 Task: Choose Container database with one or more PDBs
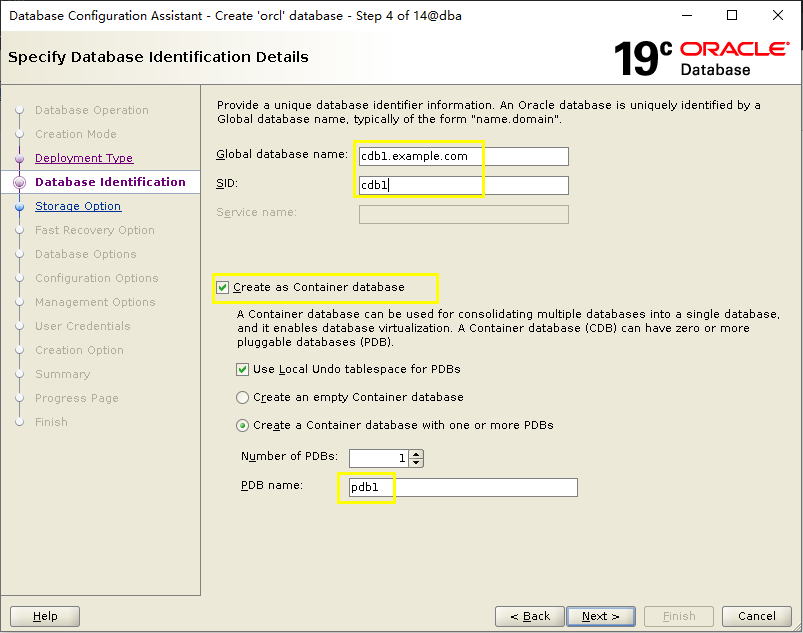242,426
